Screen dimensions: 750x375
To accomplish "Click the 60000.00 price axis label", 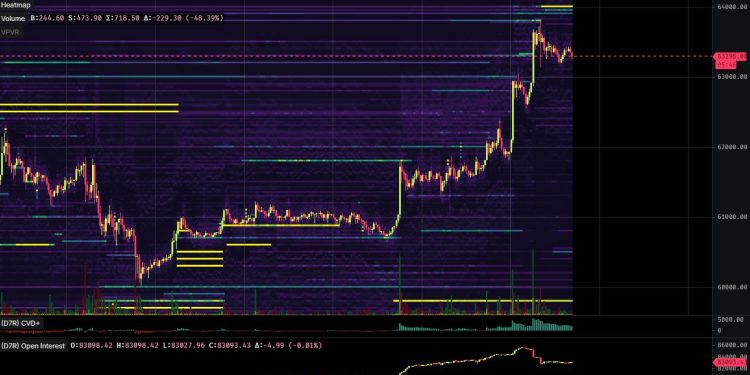I will [x=732, y=287].
